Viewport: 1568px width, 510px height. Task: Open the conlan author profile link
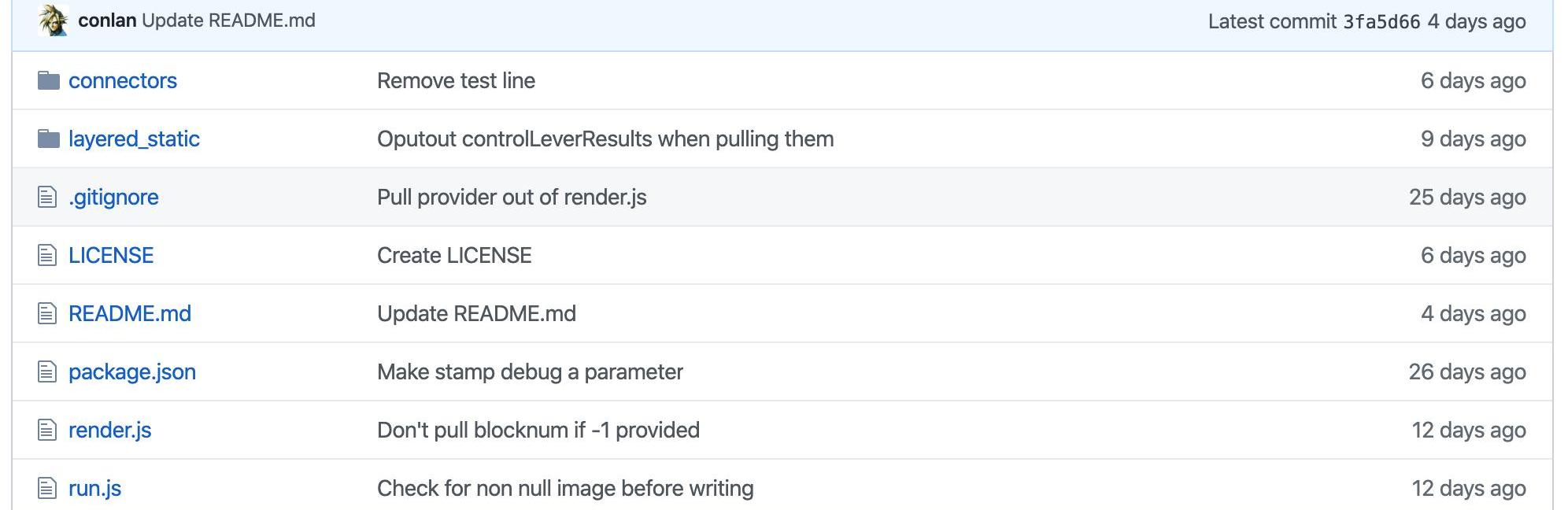click(x=107, y=20)
